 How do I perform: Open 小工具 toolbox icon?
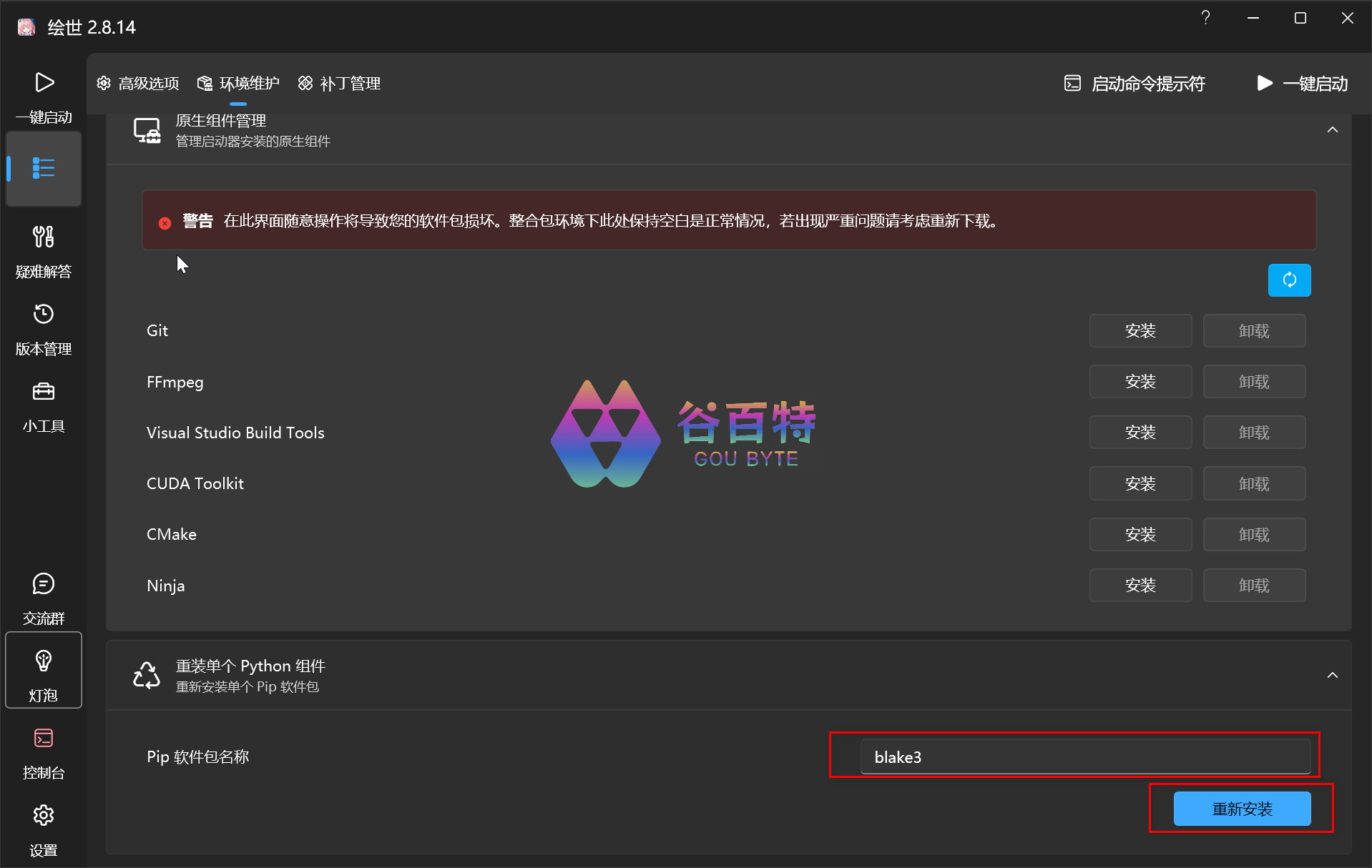(44, 392)
